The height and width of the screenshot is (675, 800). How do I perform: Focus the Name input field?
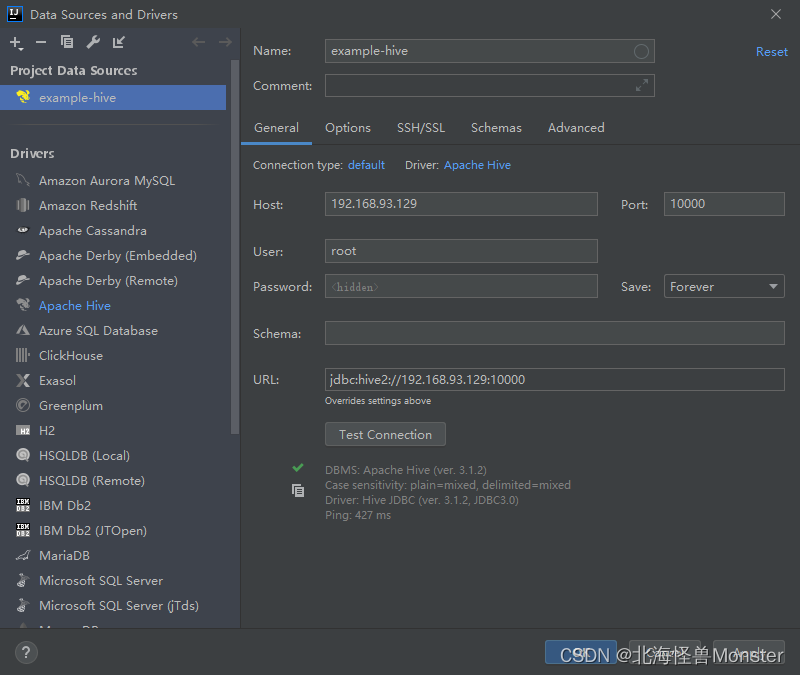[x=489, y=51]
